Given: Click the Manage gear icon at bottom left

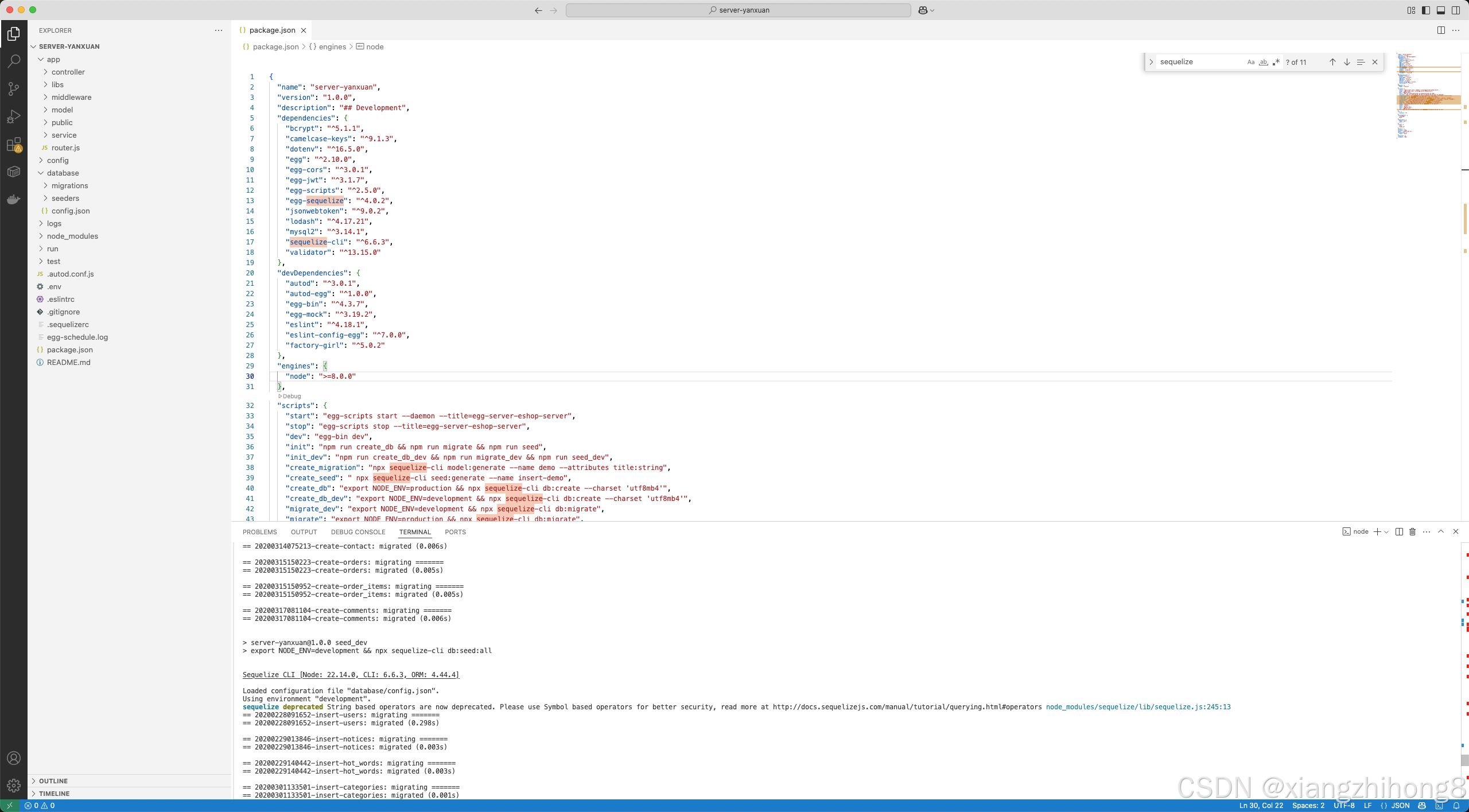Looking at the screenshot, I should pos(14,785).
